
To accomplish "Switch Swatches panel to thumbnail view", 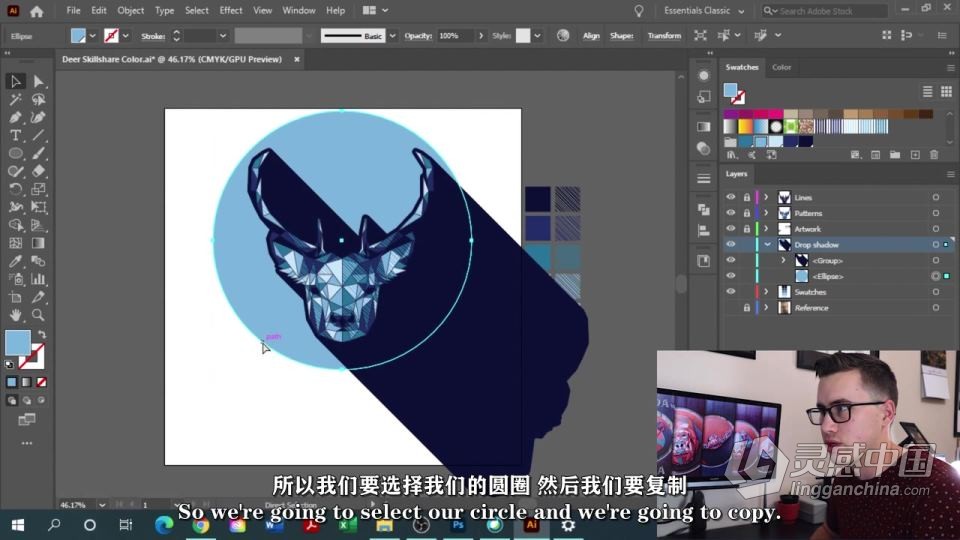I will tap(947, 91).
